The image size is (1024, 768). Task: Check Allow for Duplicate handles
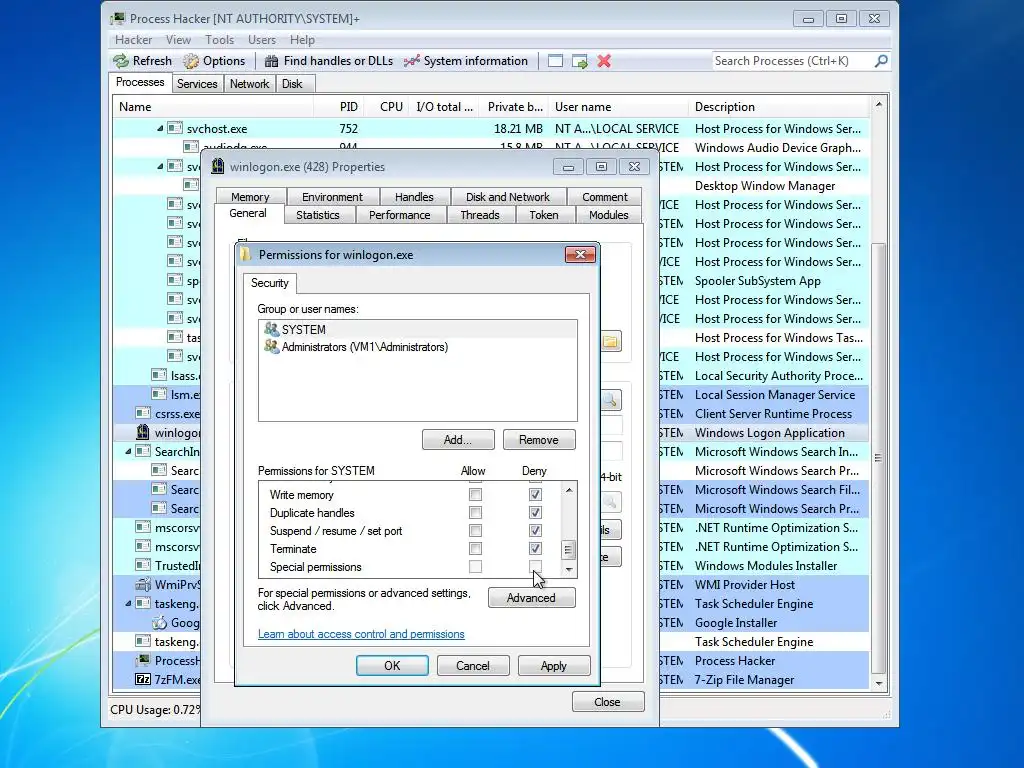pos(475,513)
